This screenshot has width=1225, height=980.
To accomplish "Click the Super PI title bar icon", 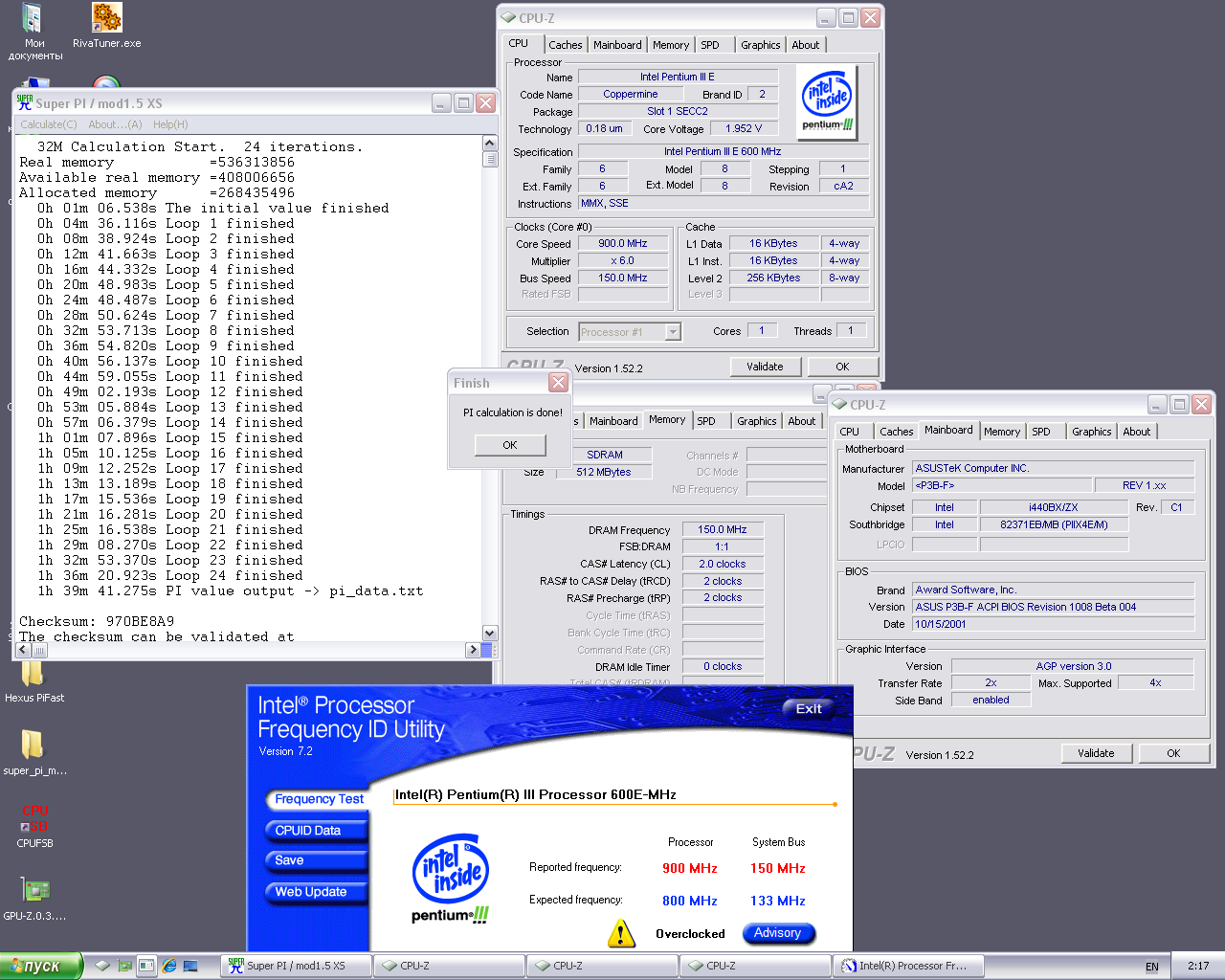I will pos(25,102).
